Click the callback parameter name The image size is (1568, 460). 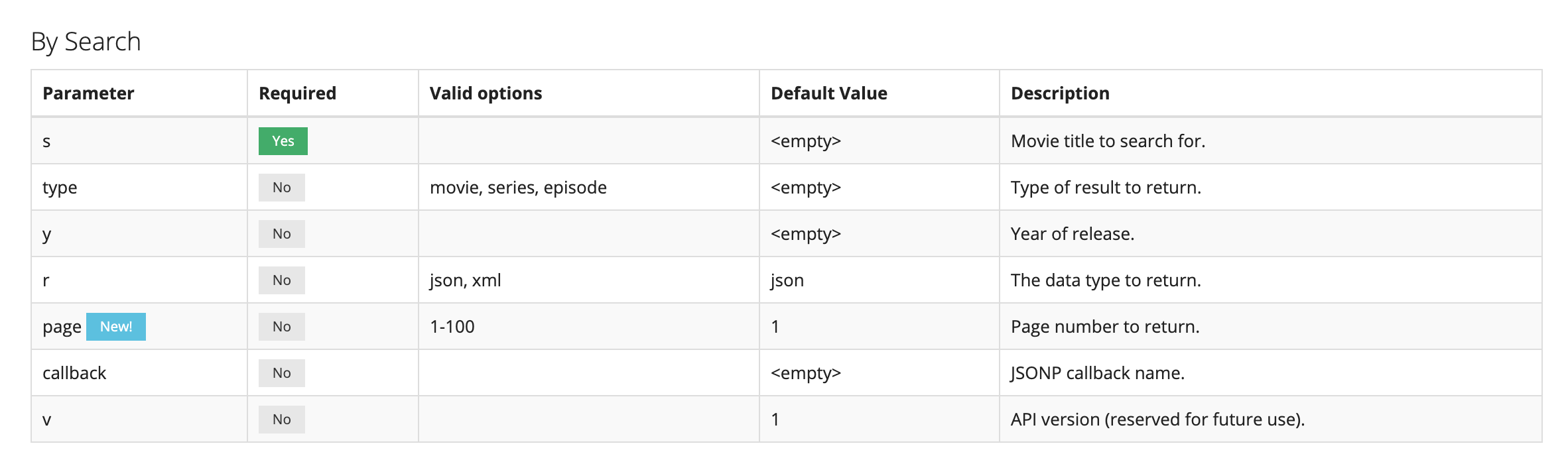pyautogui.click(x=74, y=373)
